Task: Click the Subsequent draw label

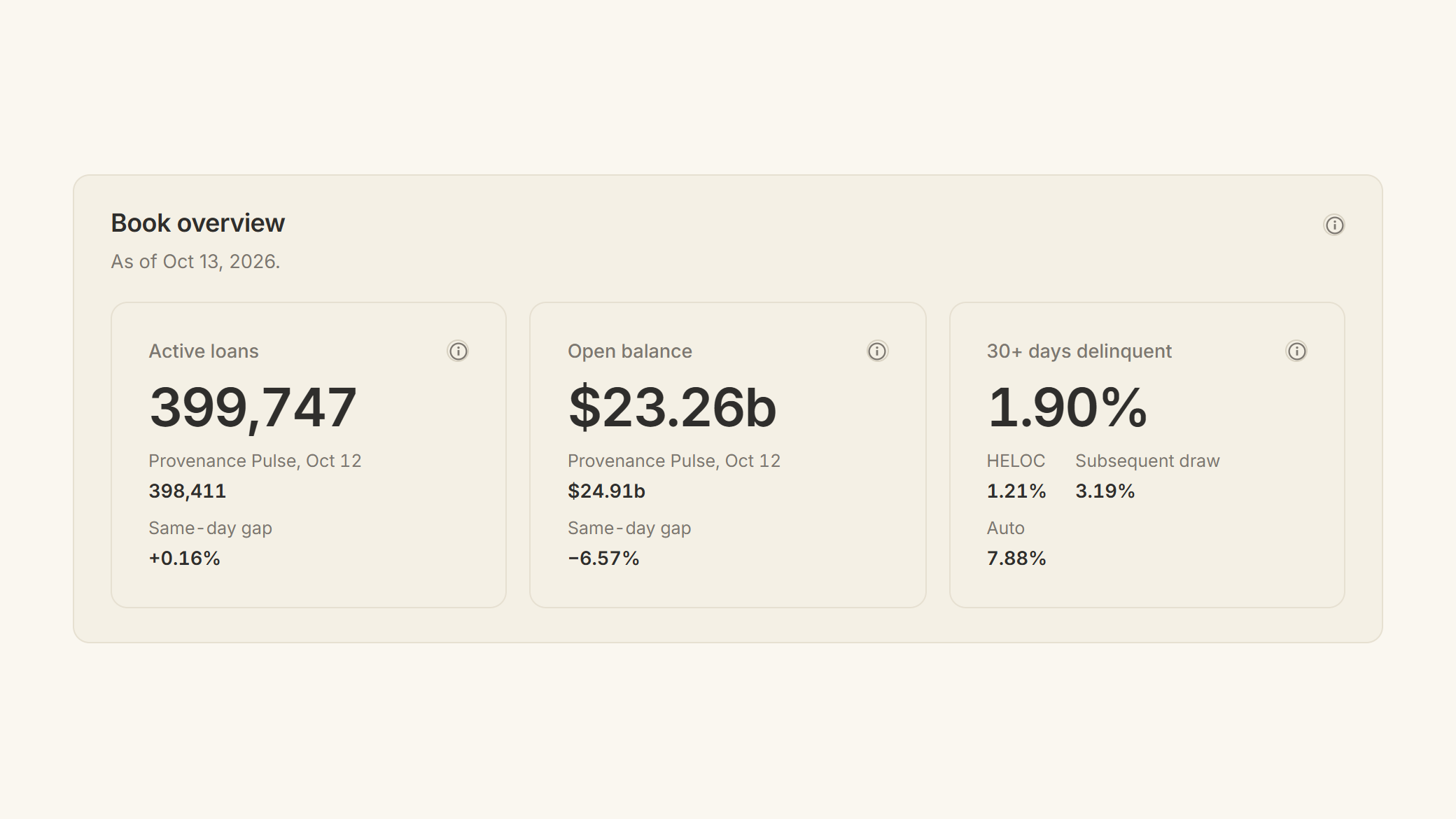Action: pos(1147,461)
